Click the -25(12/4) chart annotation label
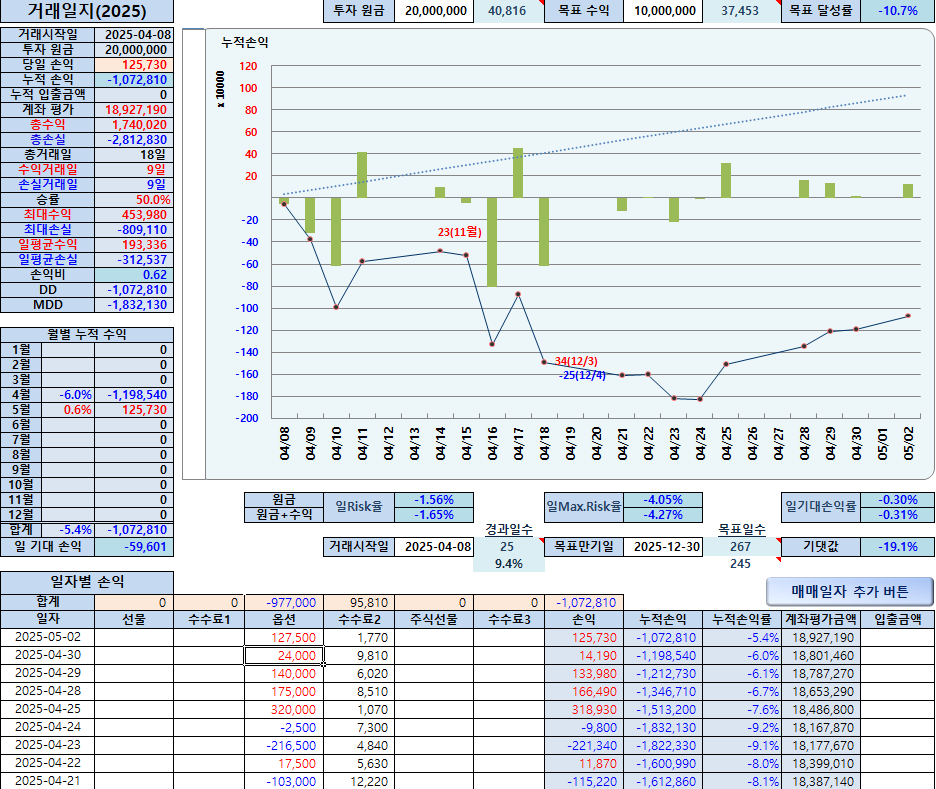Viewport: 936px width, 789px height. (x=582, y=375)
